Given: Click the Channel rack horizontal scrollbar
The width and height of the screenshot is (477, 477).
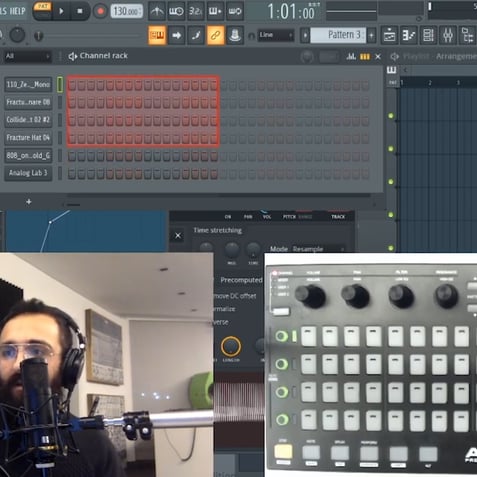Looking at the screenshot, I should 220,204.
